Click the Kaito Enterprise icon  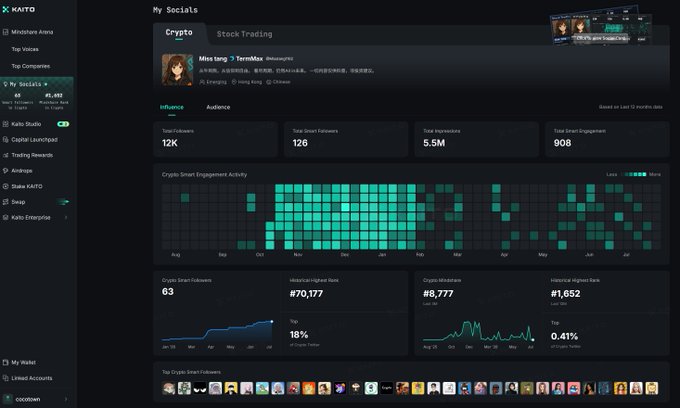(6, 218)
